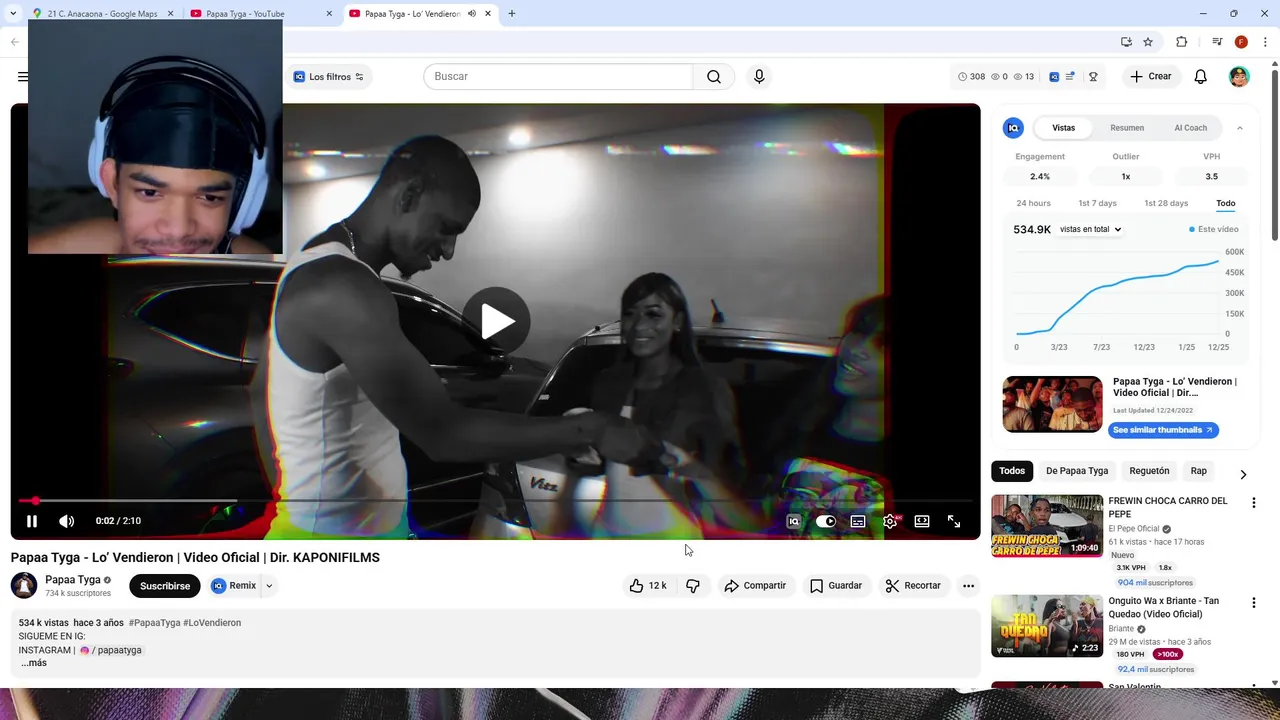Toggle subtitles/closed captions button
The width and height of the screenshot is (1280, 720).
point(858,521)
